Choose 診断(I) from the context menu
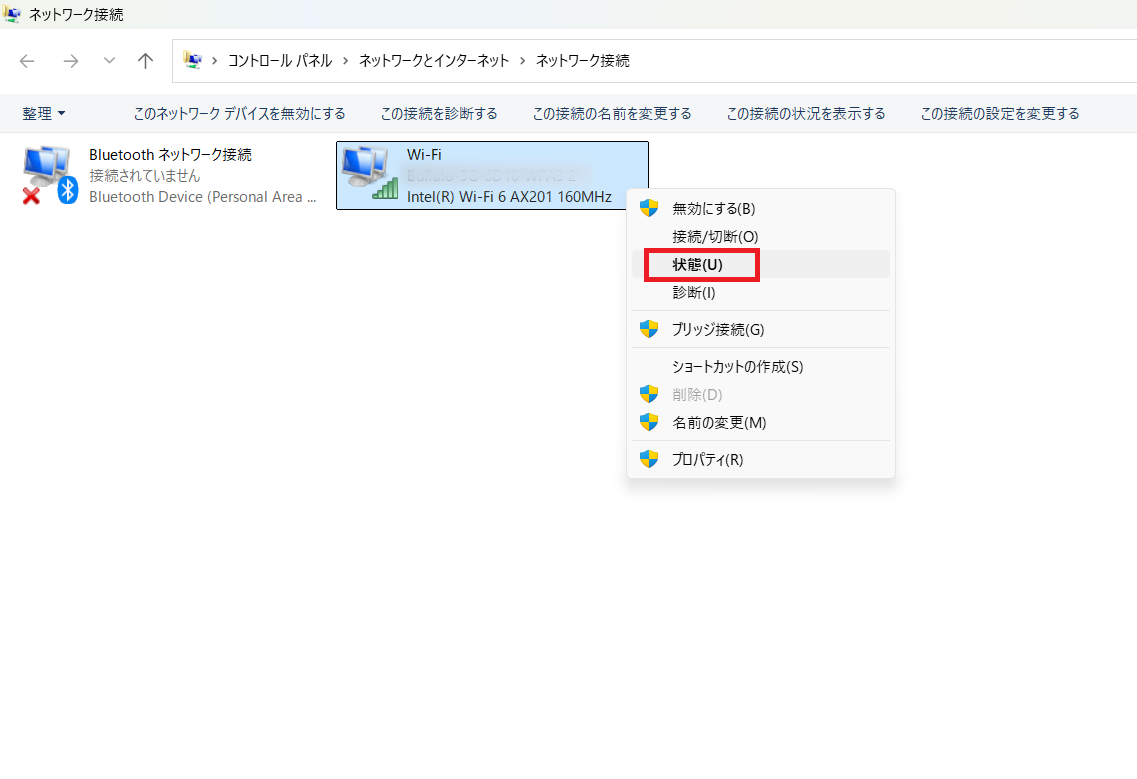The image size is (1137, 779). coord(694,293)
